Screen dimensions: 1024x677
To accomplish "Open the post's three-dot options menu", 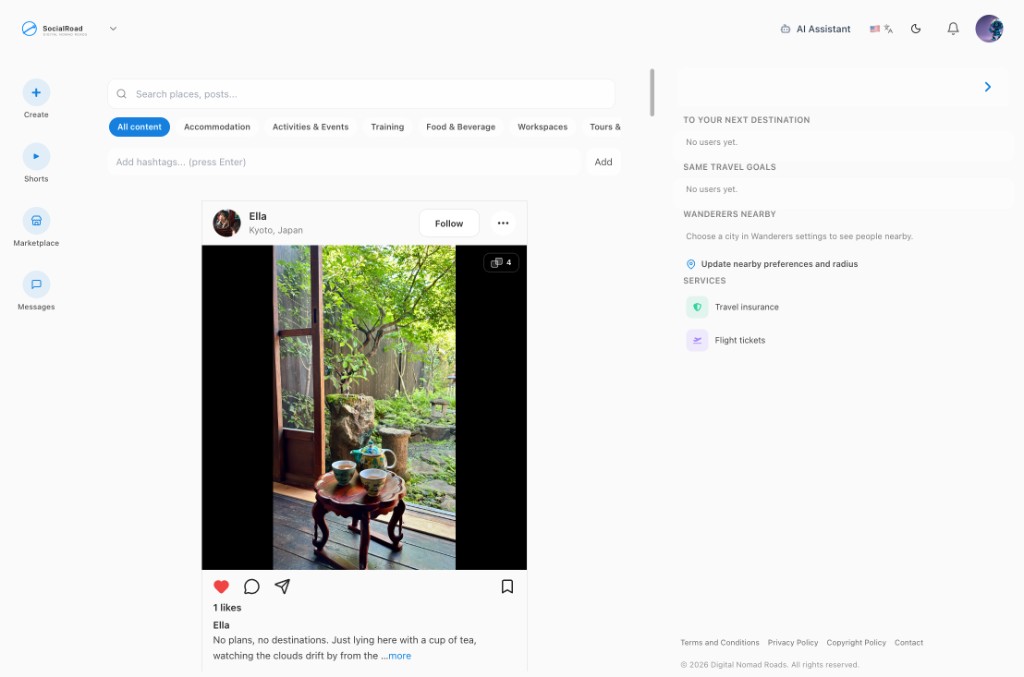I will (503, 223).
